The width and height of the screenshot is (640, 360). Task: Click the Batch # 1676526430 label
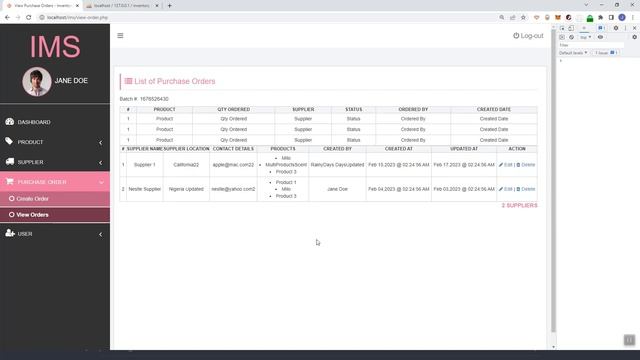pos(144,99)
